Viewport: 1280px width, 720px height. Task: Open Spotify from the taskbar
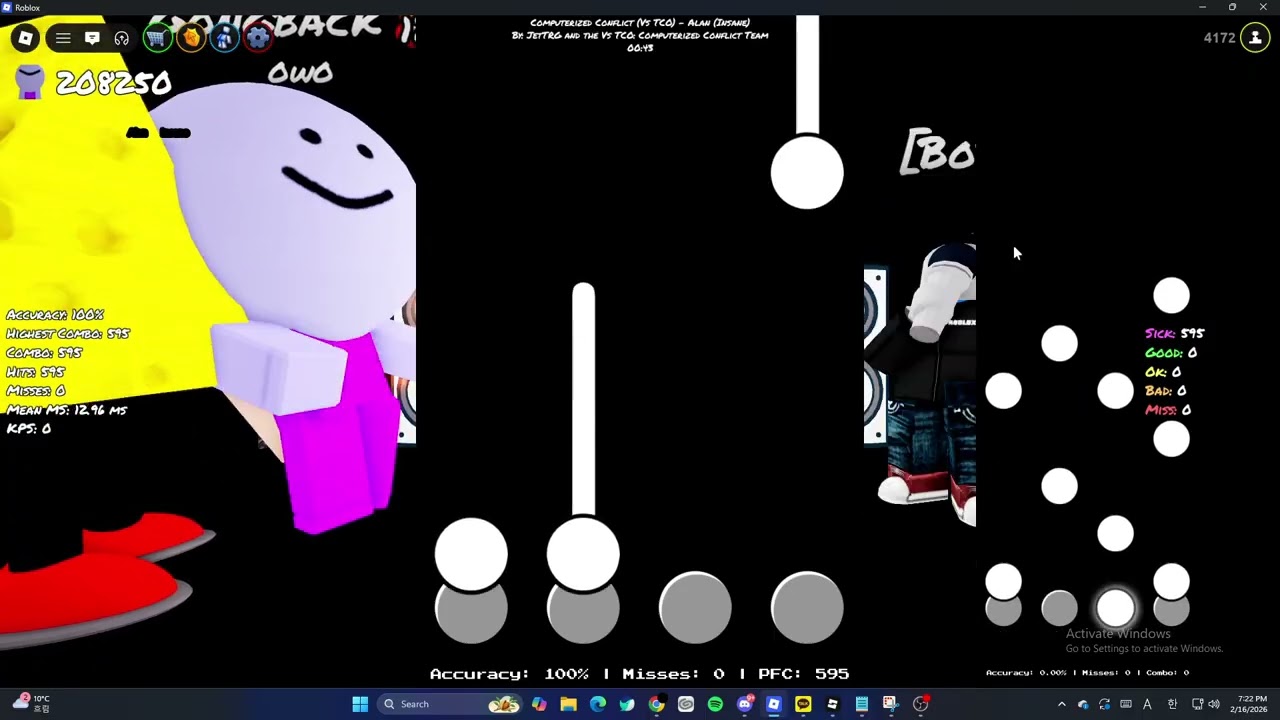pyautogui.click(x=715, y=704)
